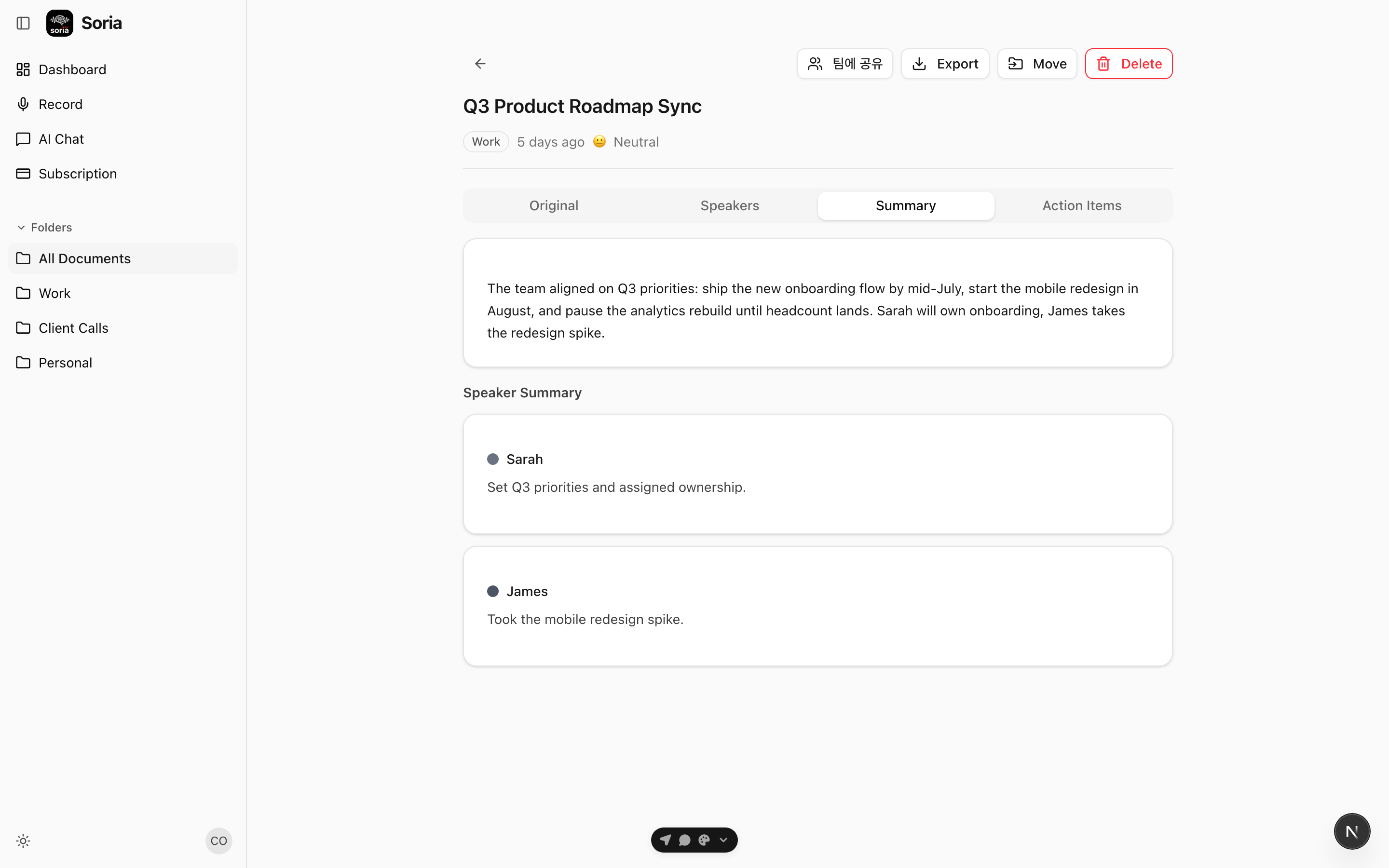Click the Soria logo icon
1389x868 pixels.
click(x=60, y=23)
